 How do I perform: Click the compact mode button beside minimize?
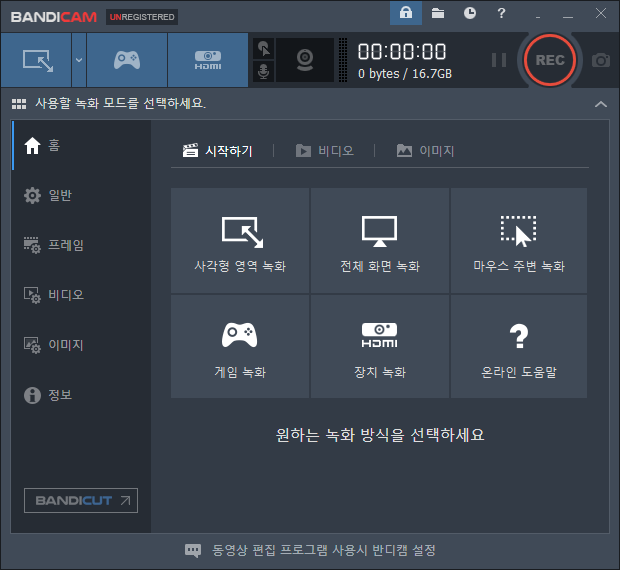[538, 17]
